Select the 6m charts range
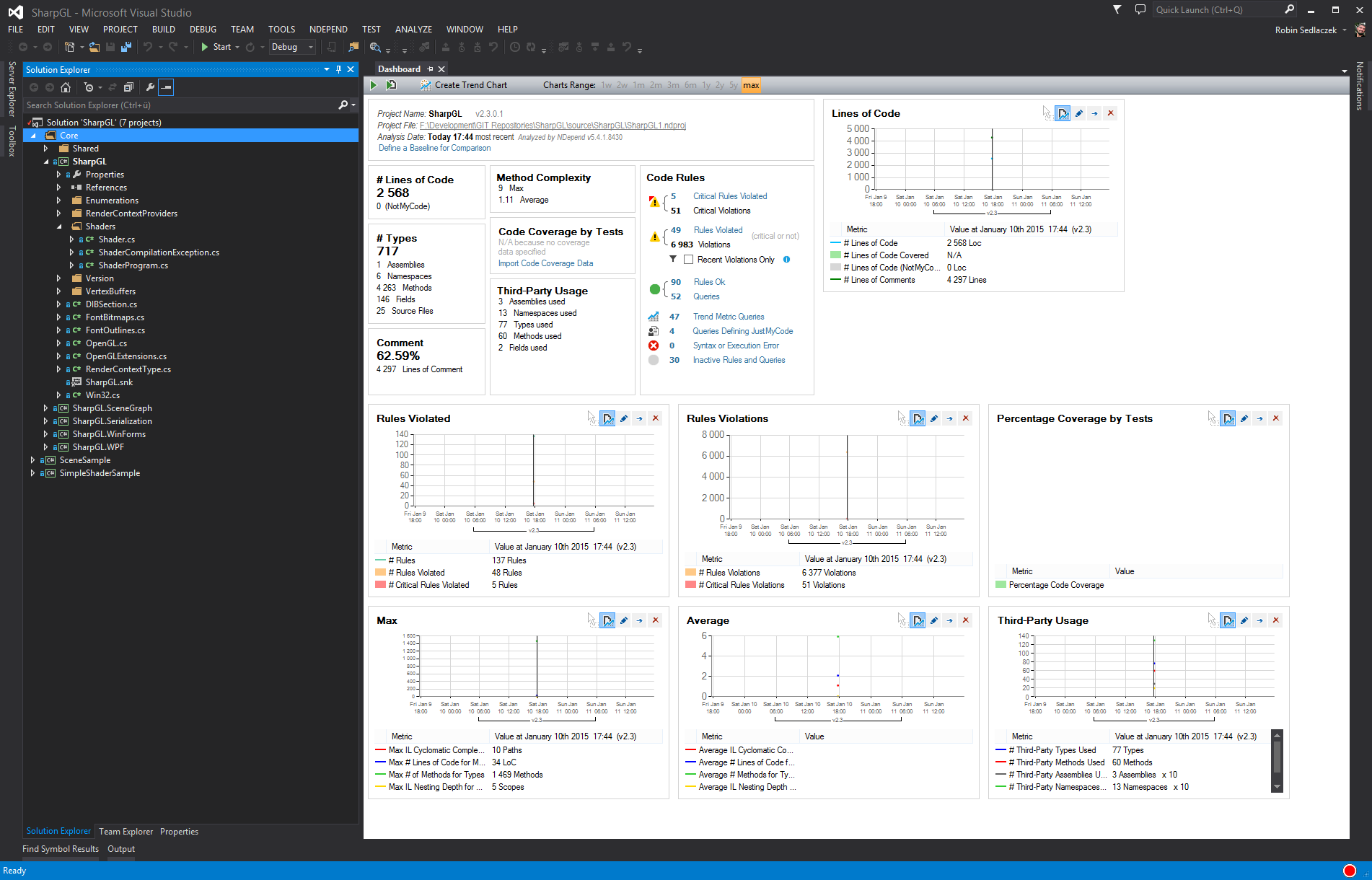The image size is (1372, 880). 690,85
